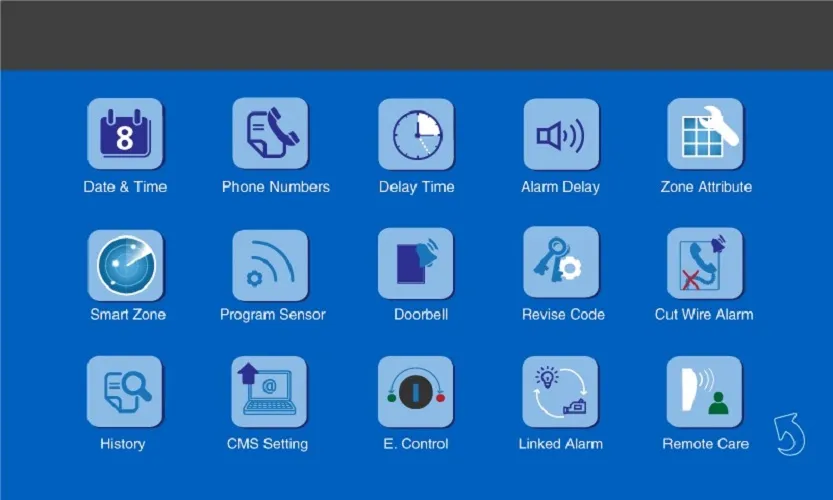Open CMS Setting laptop icon
The image size is (833, 500).
[269, 392]
